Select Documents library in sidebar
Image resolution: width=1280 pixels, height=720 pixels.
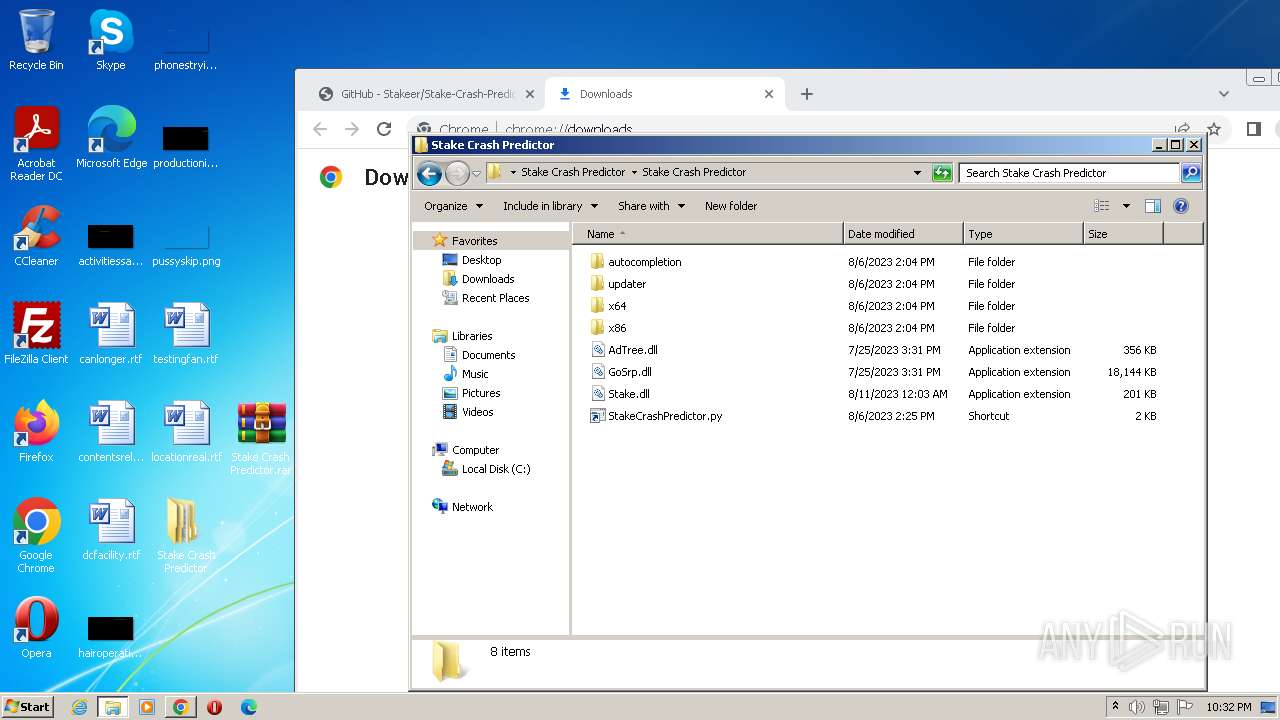pos(488,355)
